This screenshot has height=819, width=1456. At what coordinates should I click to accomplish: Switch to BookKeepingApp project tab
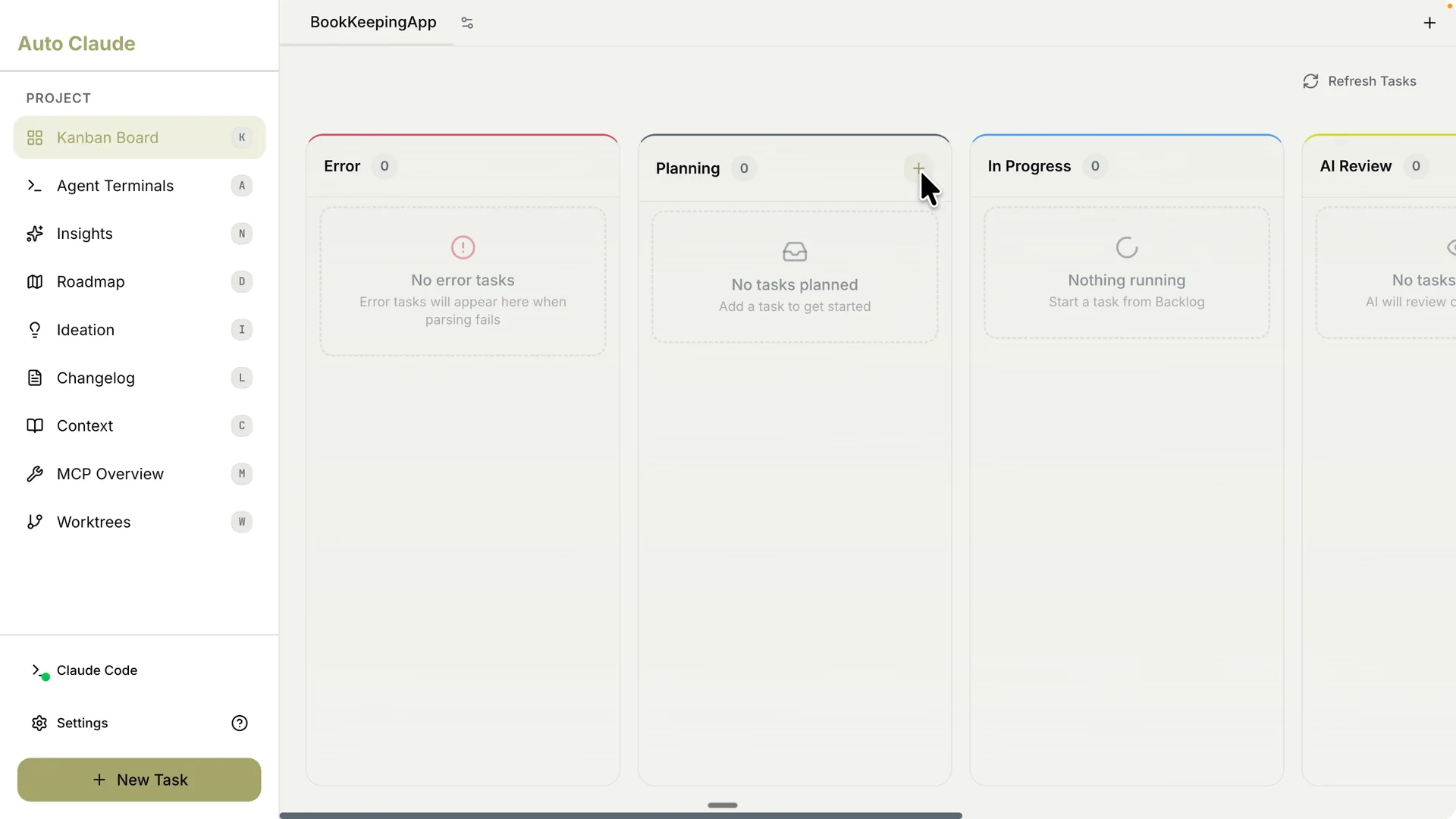coord(373,22)
